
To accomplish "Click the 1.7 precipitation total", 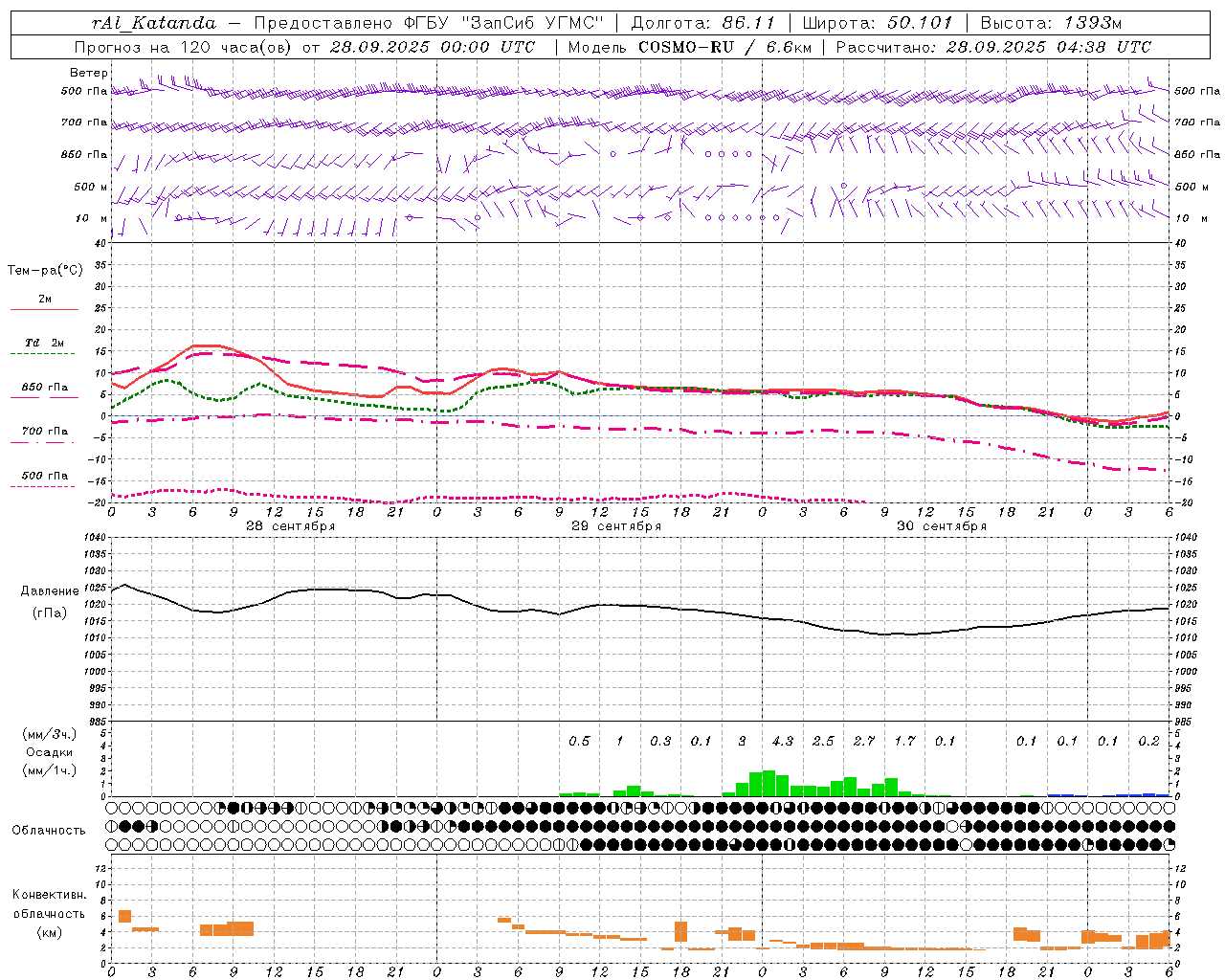I will (904, 742).
